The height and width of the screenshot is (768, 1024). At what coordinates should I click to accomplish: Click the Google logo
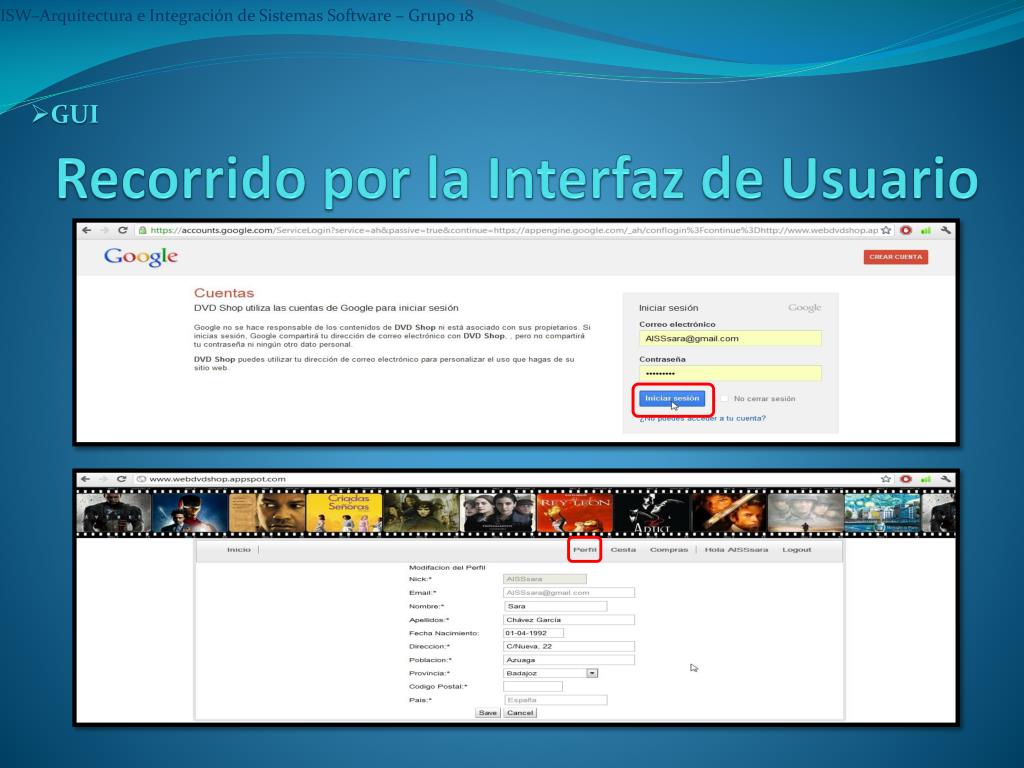pos(140,257)
